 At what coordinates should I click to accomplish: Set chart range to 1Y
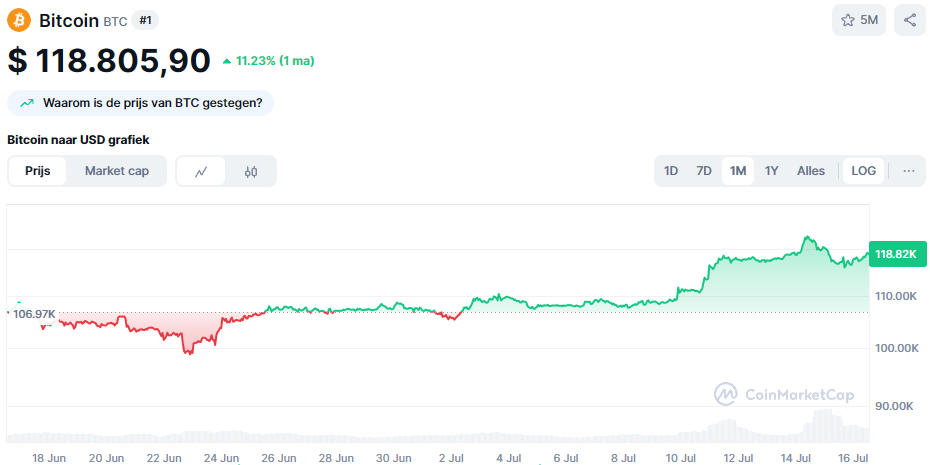tap(771, 171)
